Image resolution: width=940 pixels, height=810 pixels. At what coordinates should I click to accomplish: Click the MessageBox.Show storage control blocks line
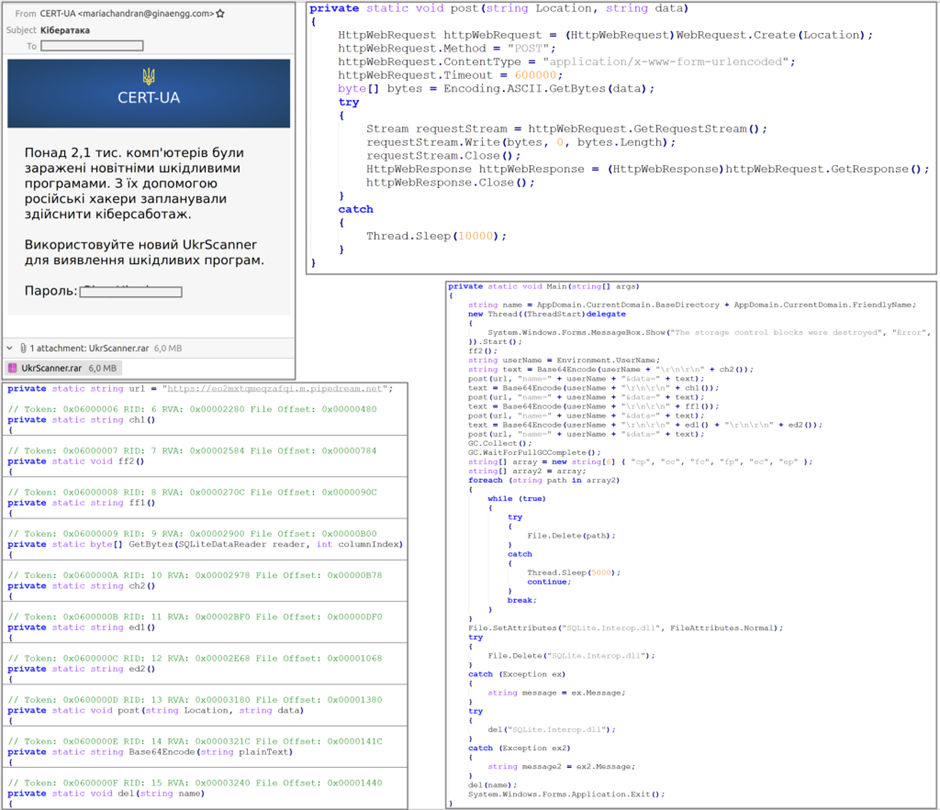tap(709, 332)
